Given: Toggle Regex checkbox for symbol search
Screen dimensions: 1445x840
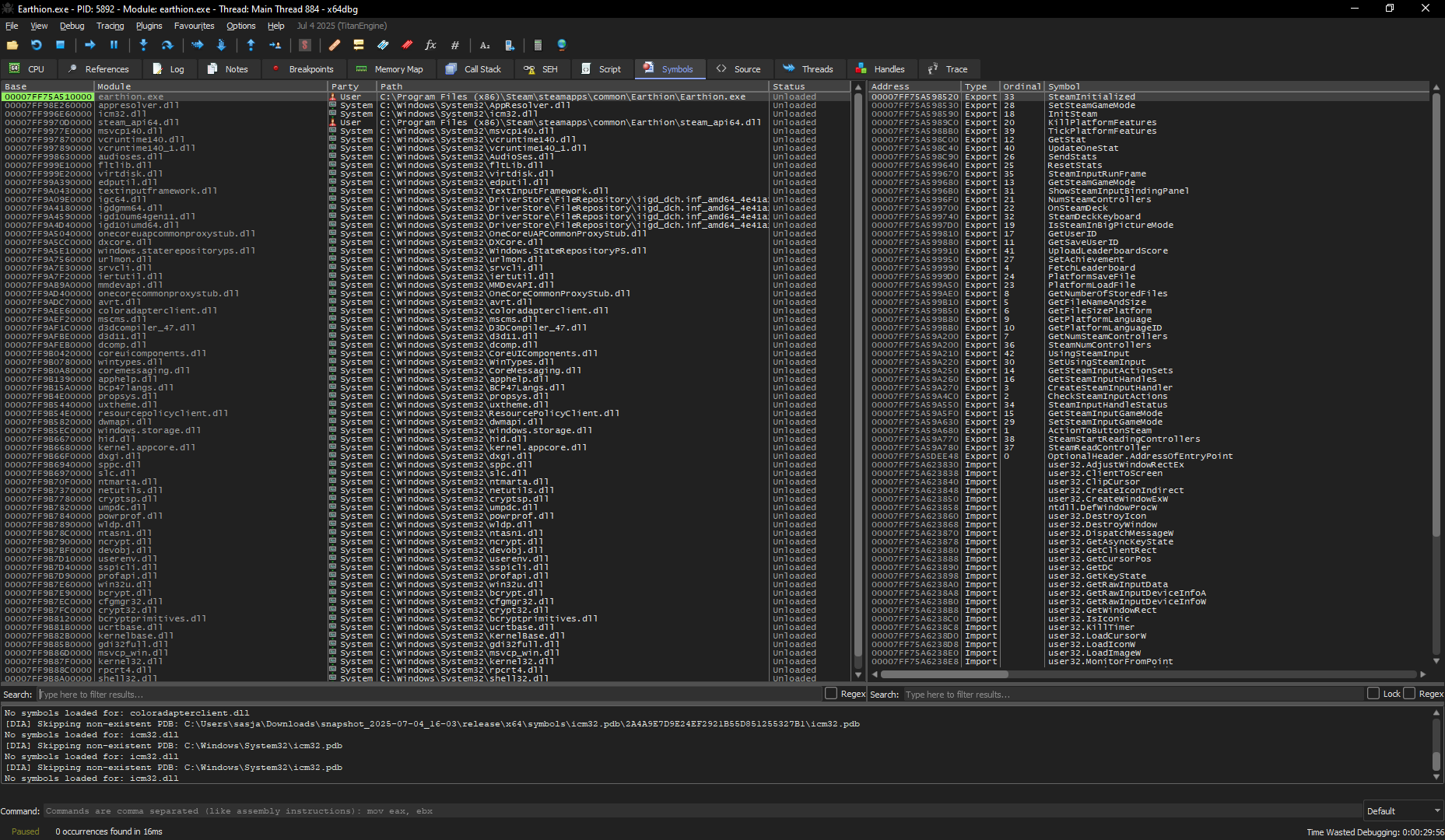Looking at the screenshot, I should [x=1409, y=694].
